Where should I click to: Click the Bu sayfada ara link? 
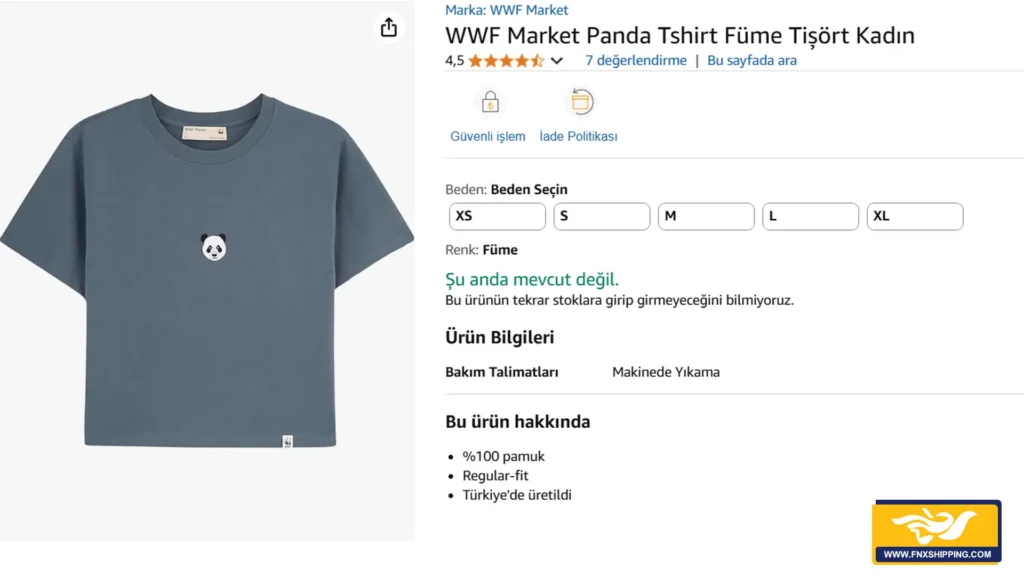[752, 60]
